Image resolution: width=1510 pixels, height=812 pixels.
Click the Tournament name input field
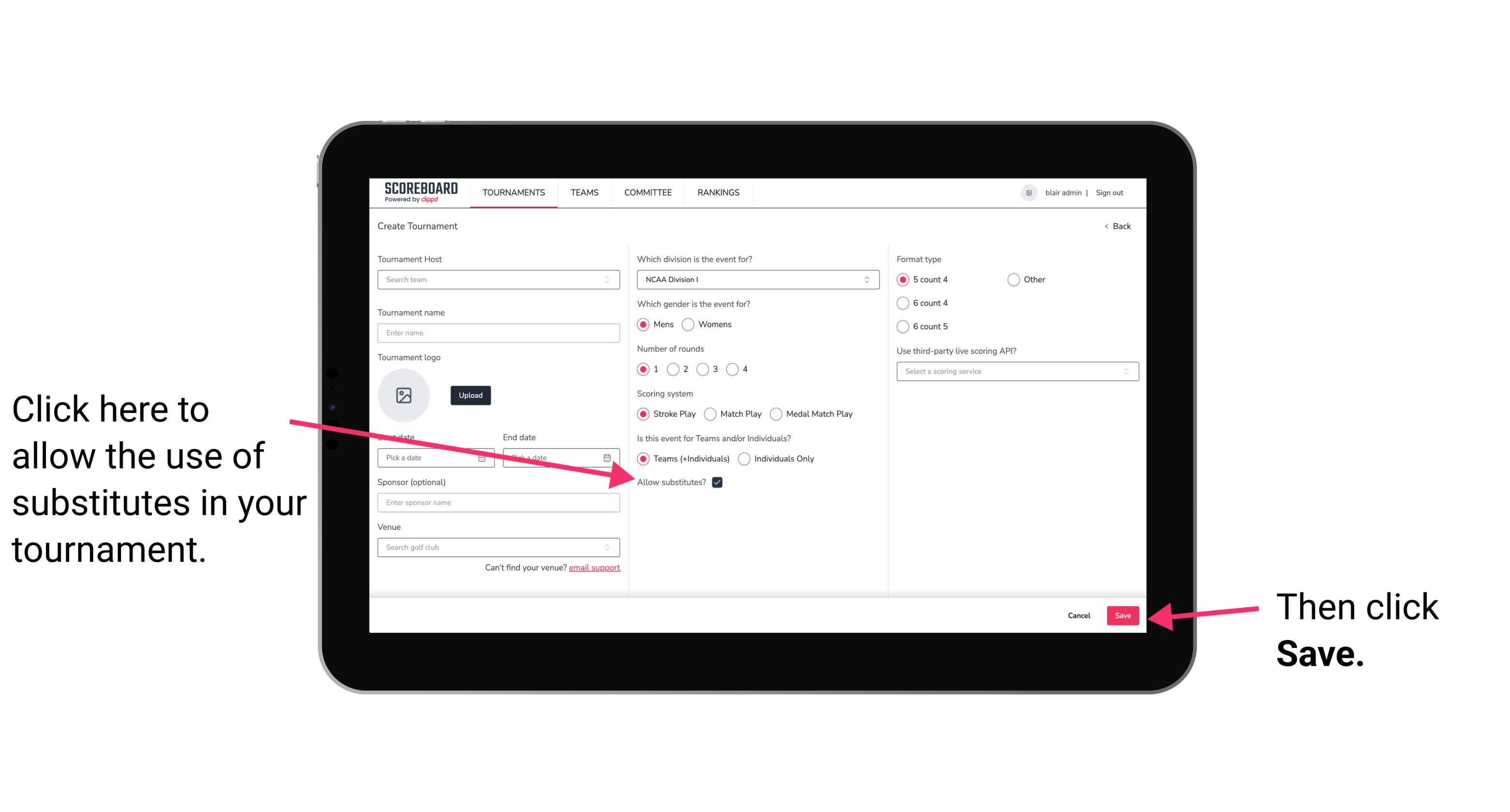(499, 333)
